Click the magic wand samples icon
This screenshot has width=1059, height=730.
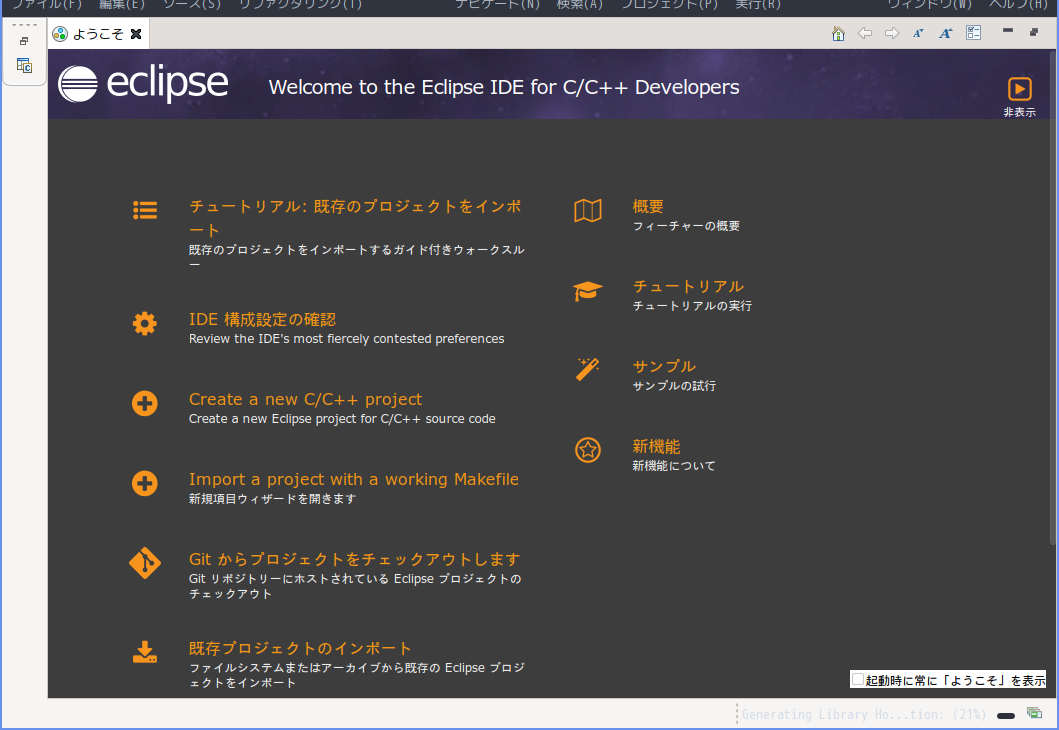[588, 369]
